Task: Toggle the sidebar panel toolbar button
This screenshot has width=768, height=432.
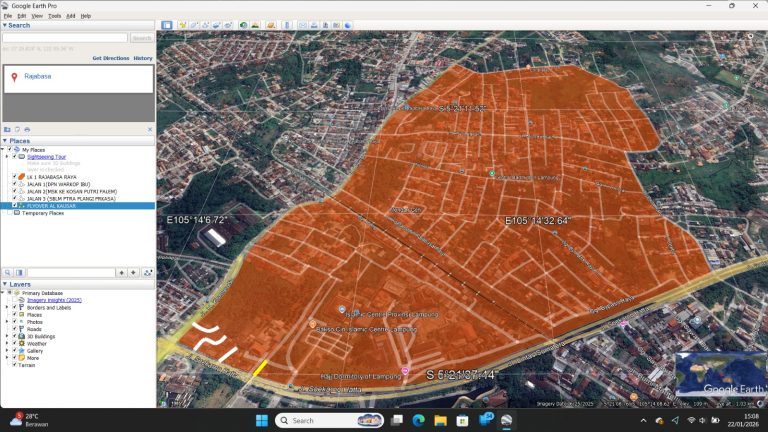Action: tap(167, 25)
